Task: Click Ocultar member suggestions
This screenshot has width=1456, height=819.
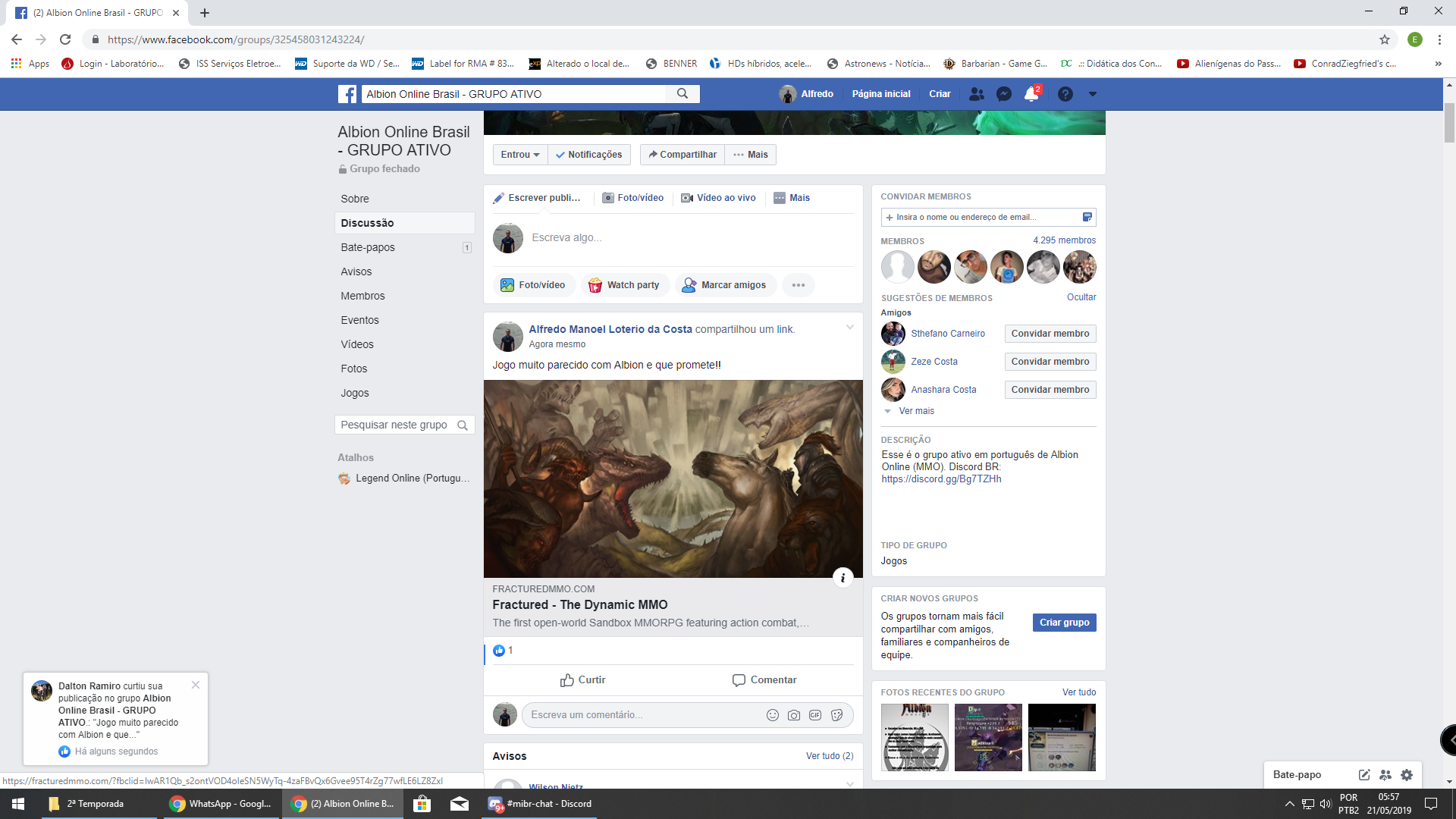Action: 1081,297
